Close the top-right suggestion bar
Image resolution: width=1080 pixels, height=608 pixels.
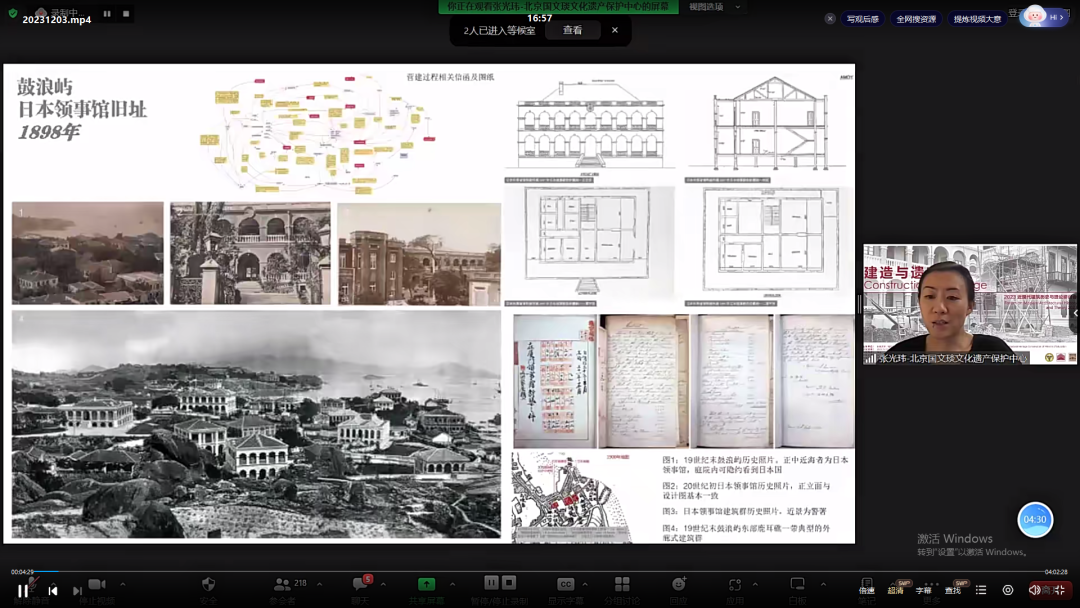pyautogui.click(x=830, y=19)
